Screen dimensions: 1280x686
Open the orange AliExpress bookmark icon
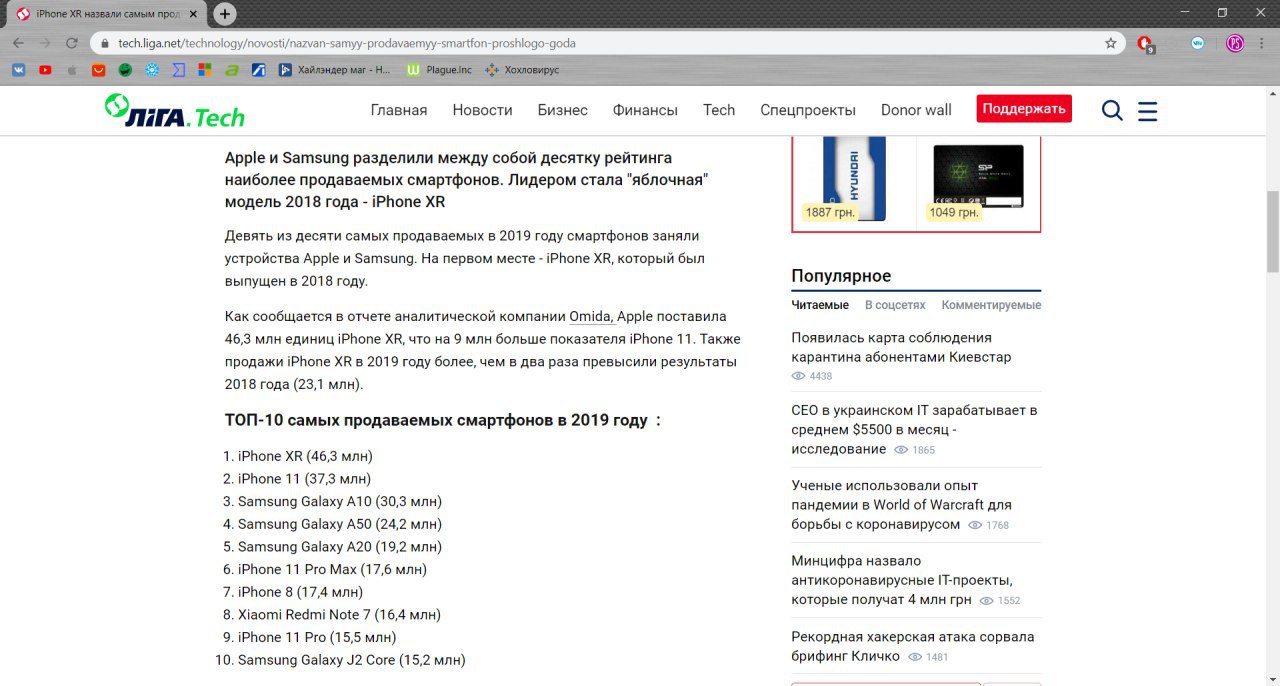tap(98, 70)
